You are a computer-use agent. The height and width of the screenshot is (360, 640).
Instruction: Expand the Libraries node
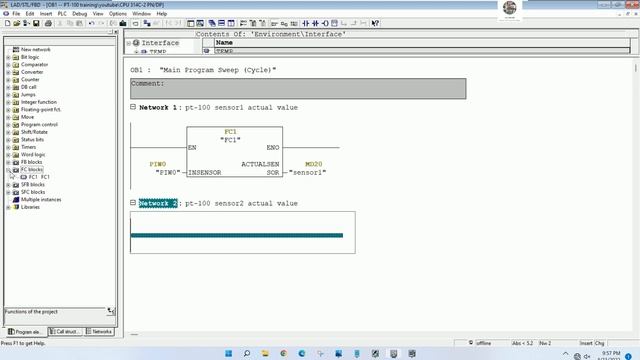(x=8, y=207)
